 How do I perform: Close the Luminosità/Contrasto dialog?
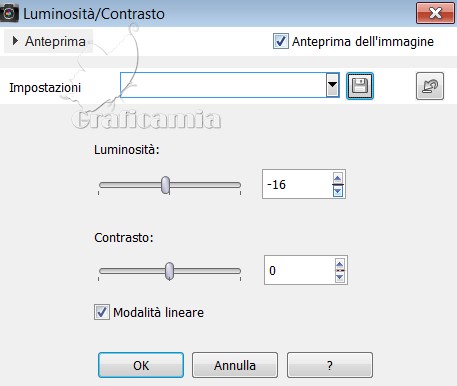(435, 13)
